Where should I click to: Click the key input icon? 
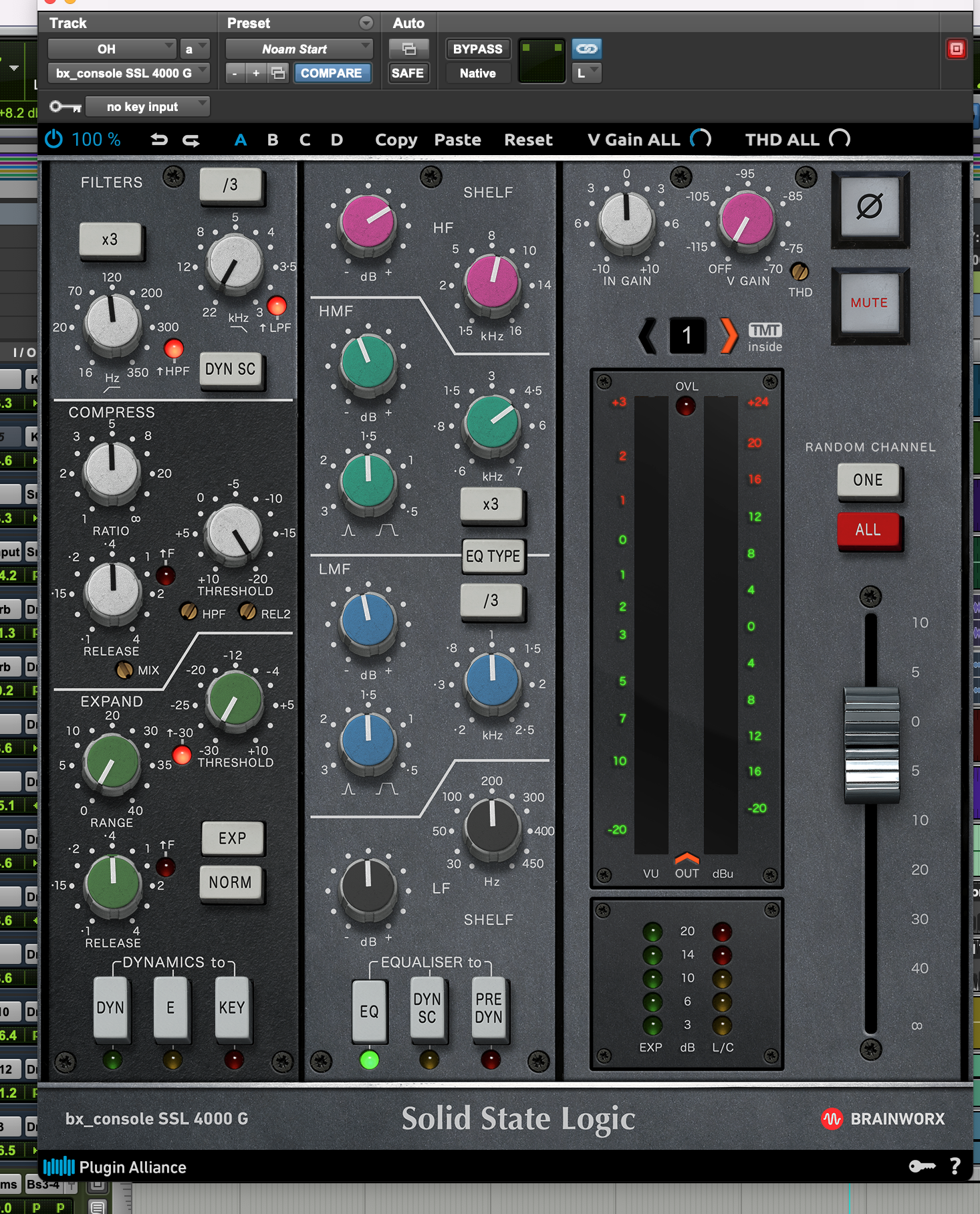point(66,107)
